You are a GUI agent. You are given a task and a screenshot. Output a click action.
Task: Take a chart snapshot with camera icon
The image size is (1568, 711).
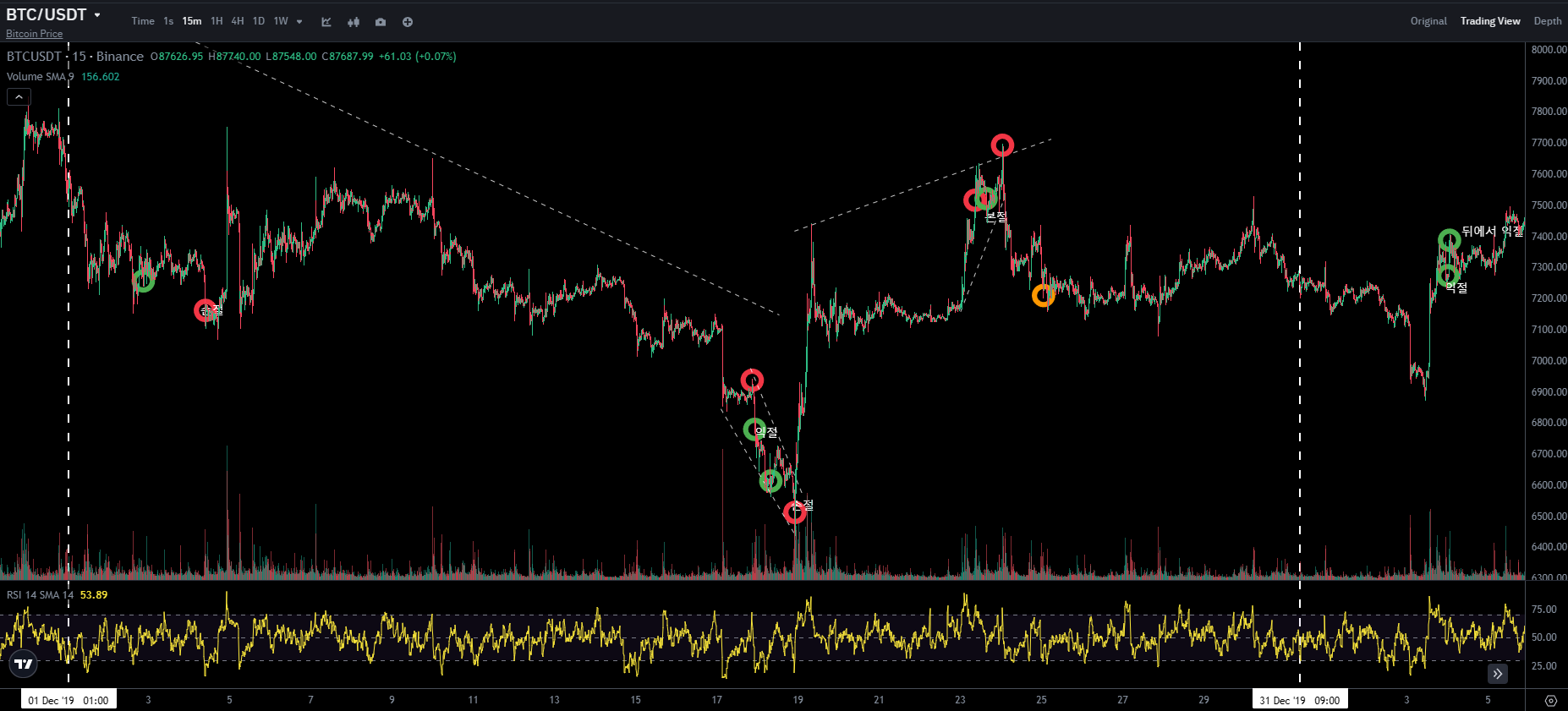coord(381,22)
